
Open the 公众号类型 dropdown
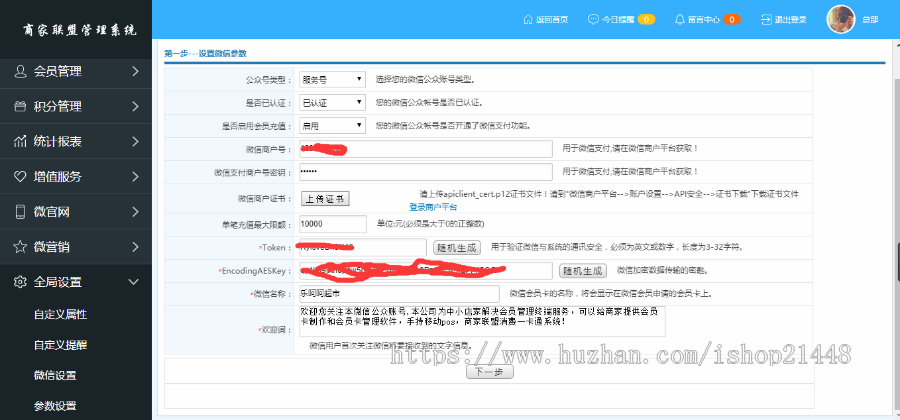(332, 79)
